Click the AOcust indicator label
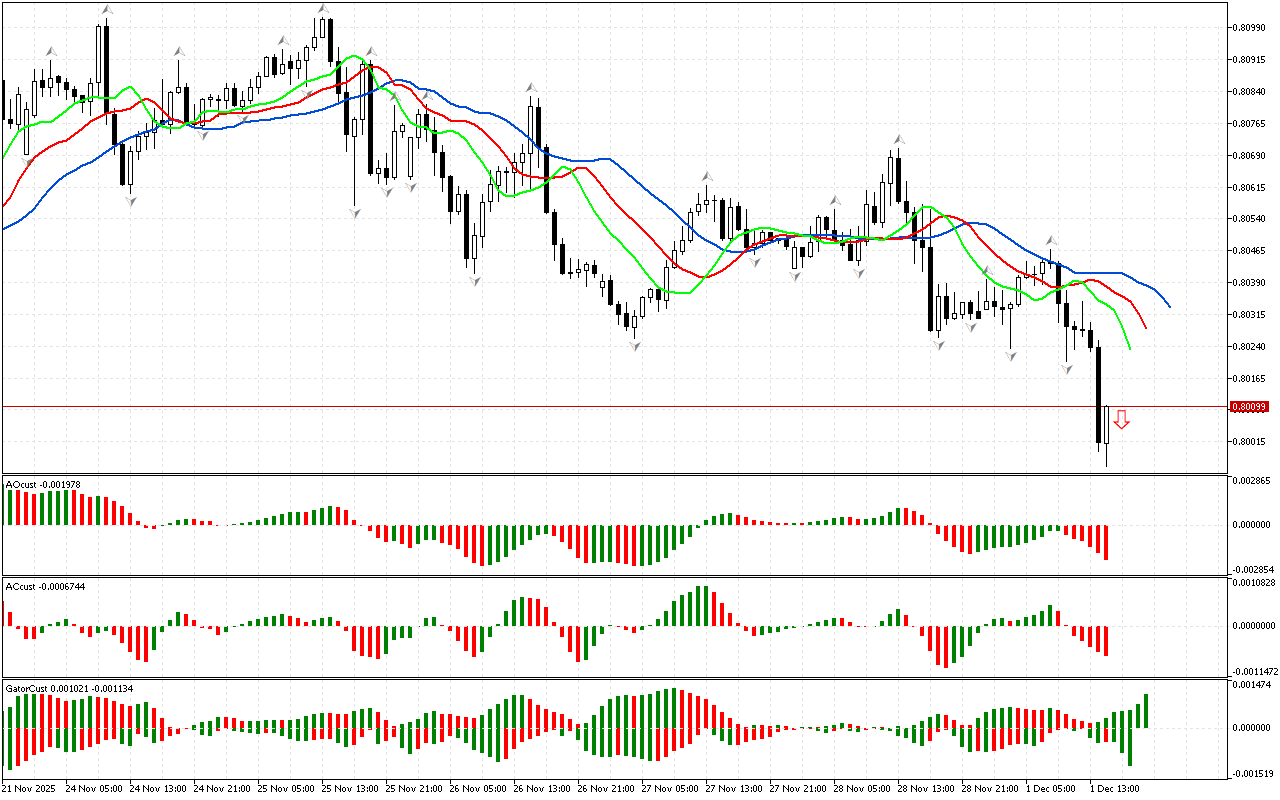 coord(42,485)
